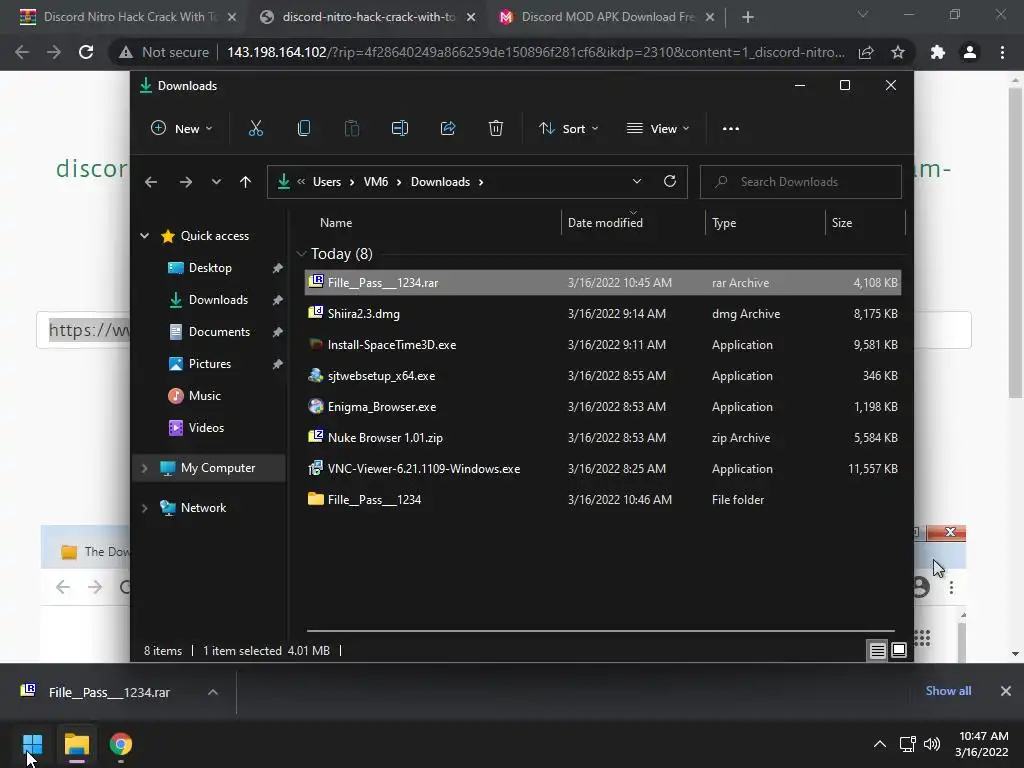The image size is (1024, 768).
Task: Click the Copy icon in Explorer toolbar
Action: pyautogui.click(x=304, y=129)
